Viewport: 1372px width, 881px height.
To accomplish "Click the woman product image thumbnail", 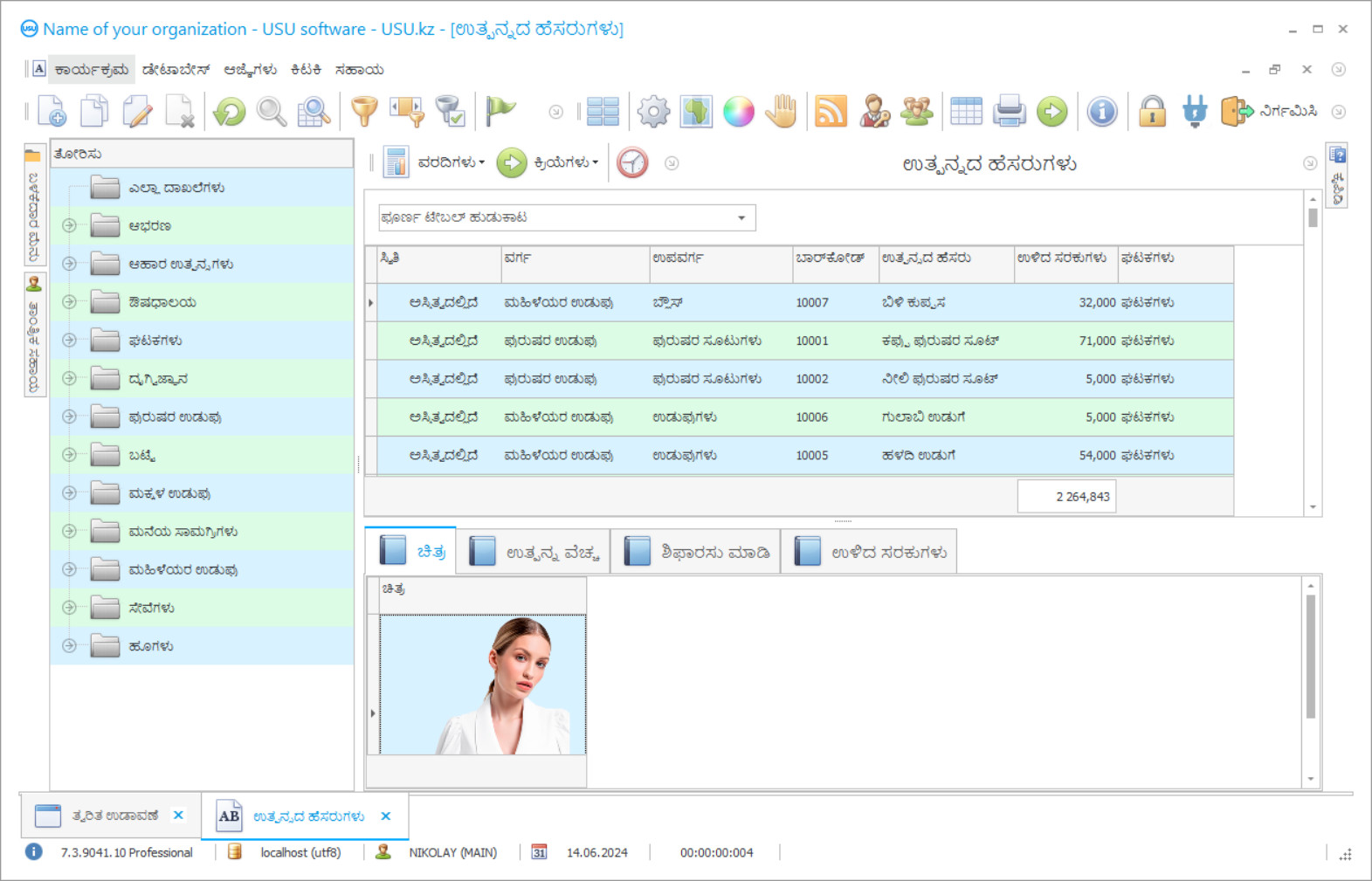I will pos(483,685).
